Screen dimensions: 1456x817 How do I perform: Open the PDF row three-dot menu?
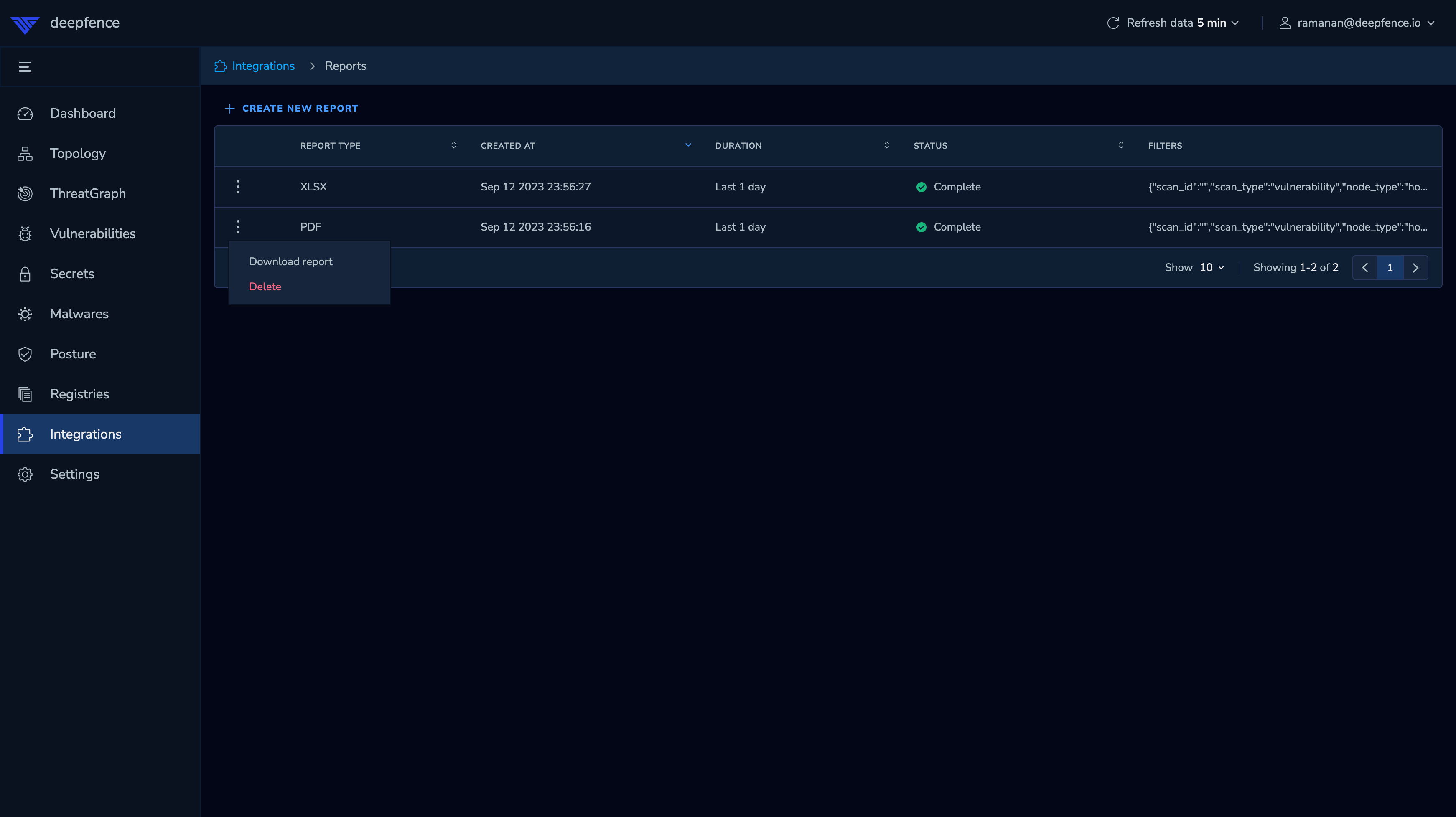click(238, 227)
